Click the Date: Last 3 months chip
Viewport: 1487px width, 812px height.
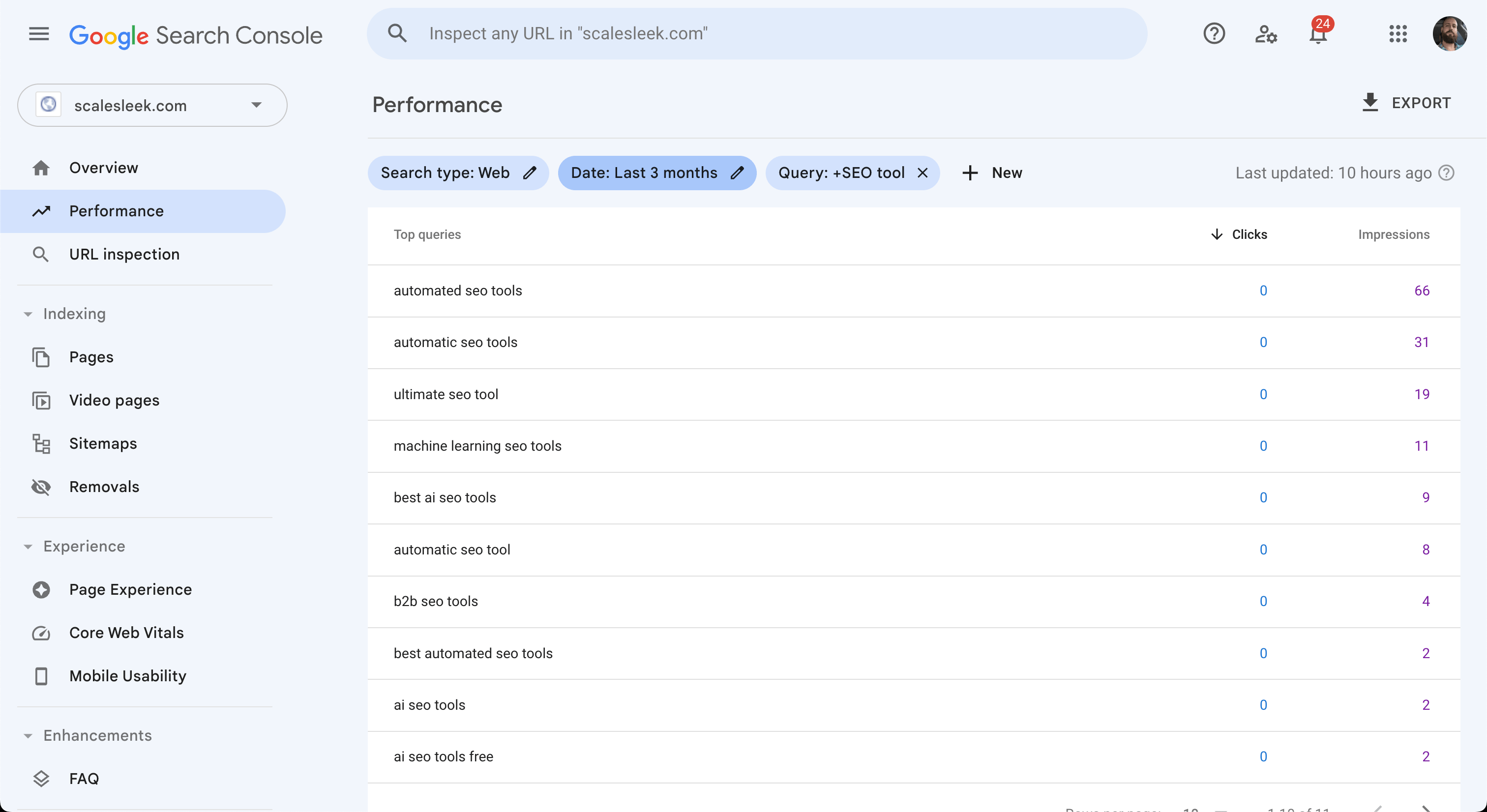point(657,173)
